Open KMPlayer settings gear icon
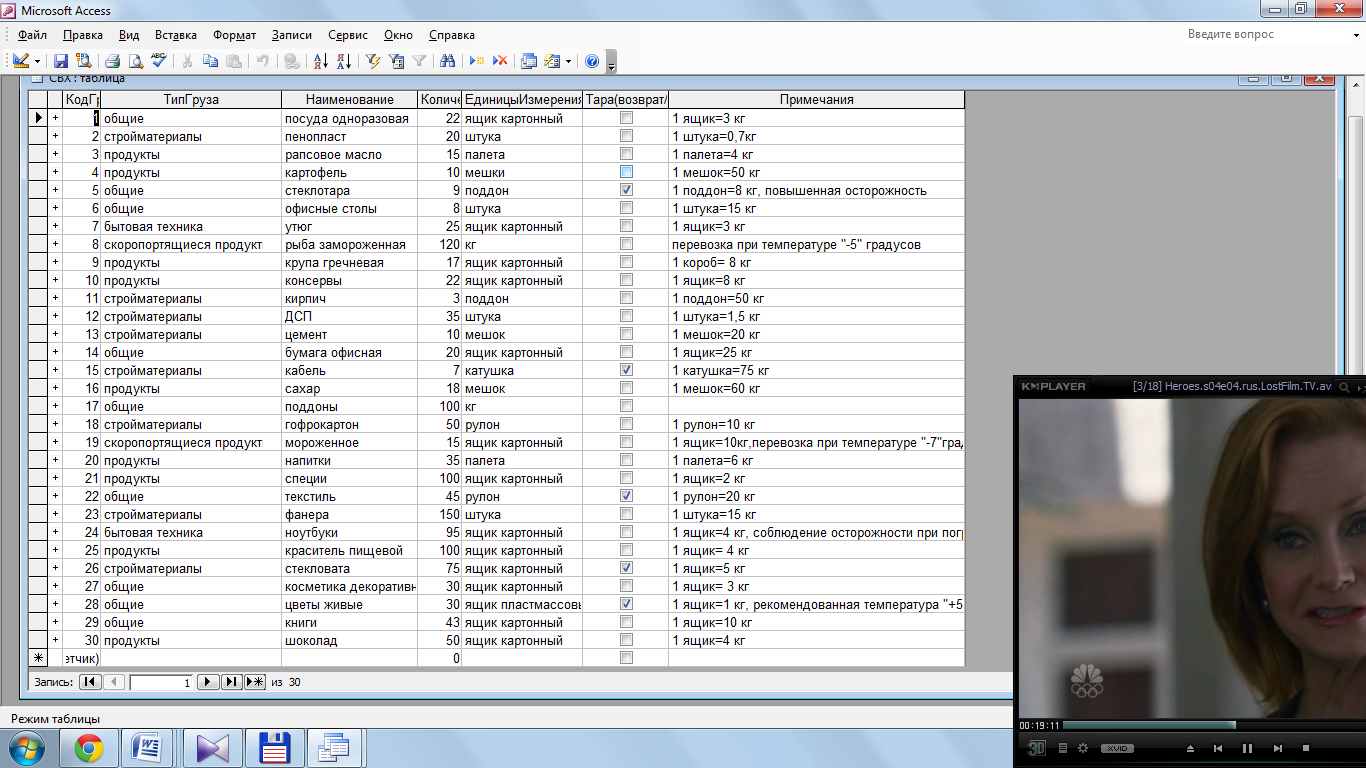 1083,748
